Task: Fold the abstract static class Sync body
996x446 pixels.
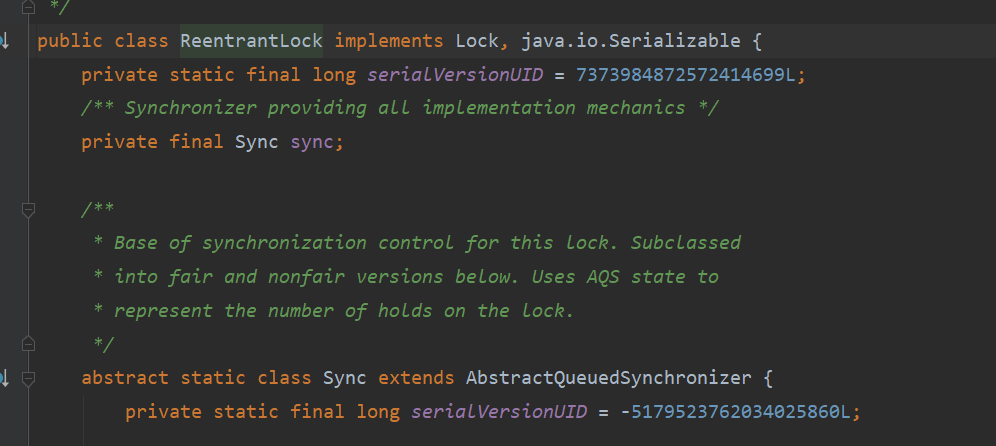Action: click(28, 379)
